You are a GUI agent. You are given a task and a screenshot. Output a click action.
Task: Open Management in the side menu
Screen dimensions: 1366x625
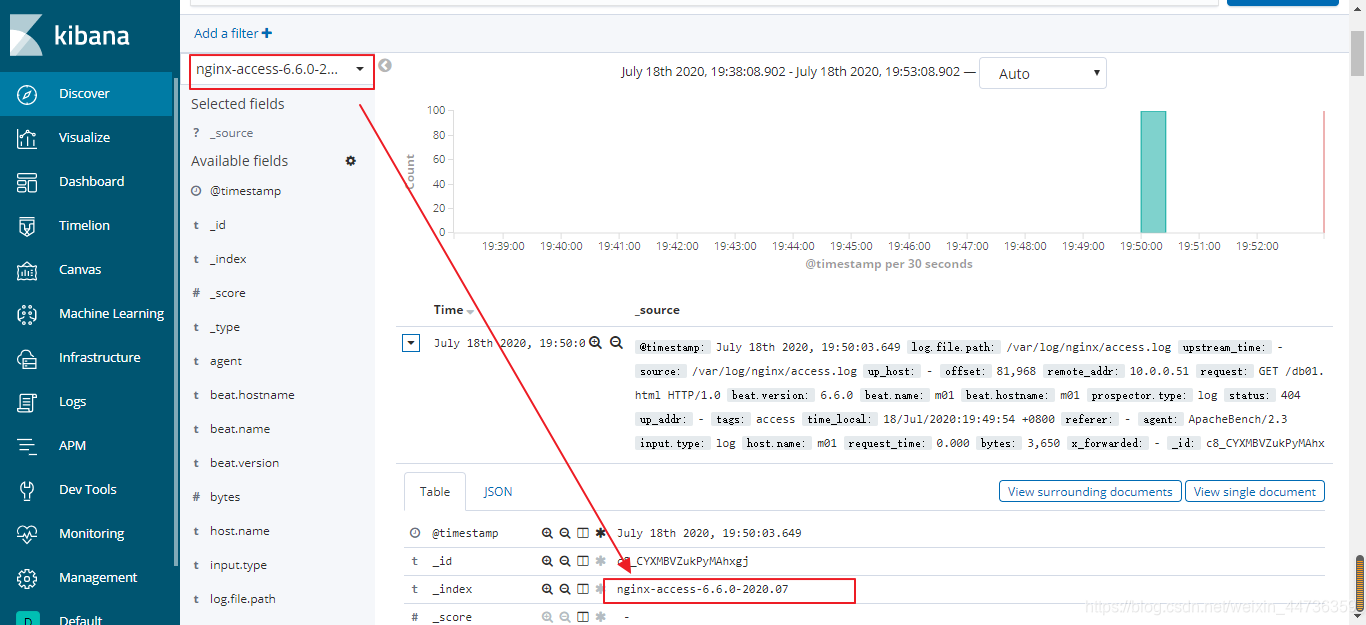(98, 577)
